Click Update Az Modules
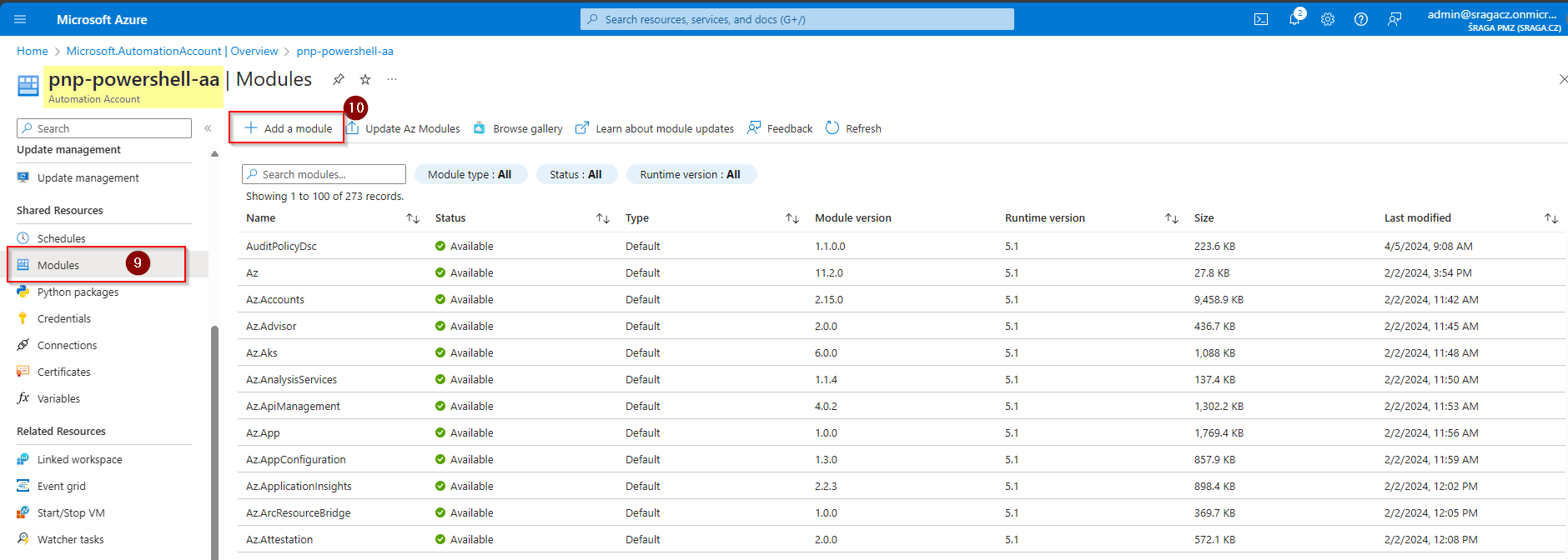Screen dimensions: 1568x560 click(404, 128)
